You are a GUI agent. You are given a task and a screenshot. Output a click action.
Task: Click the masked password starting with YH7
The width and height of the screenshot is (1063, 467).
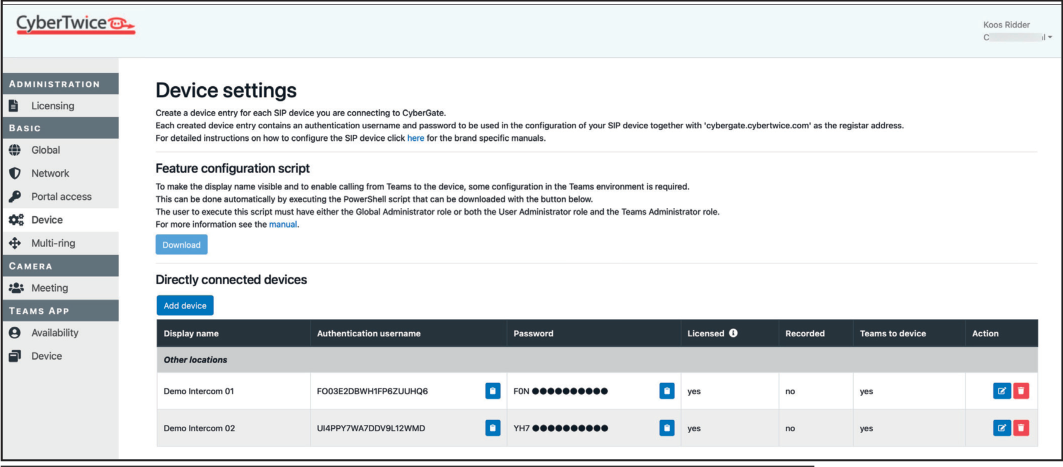click(561, 428)
